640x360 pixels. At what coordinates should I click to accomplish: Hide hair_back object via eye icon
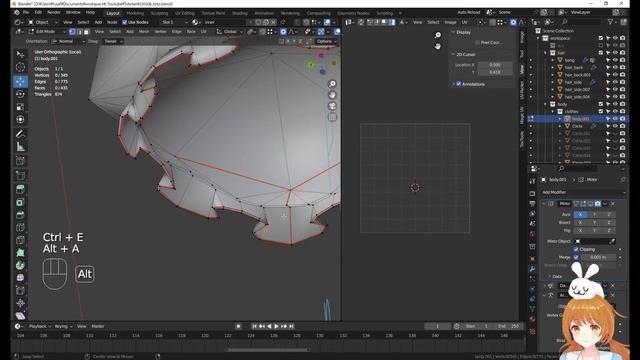pyautogui.click(x=615, y=67)
